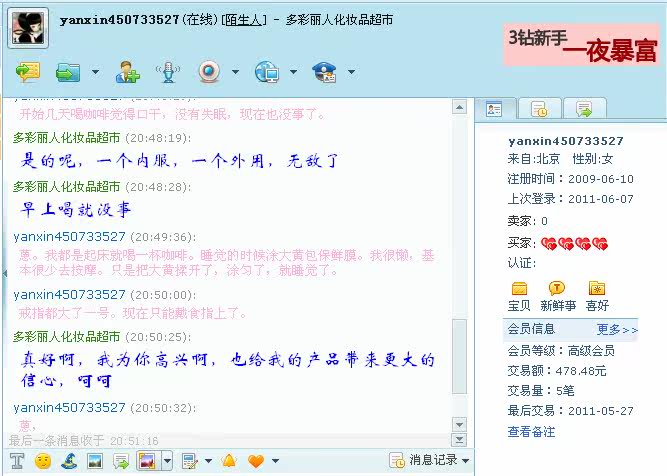Click the contact avatar picture
The width and height of the screenshot is (667, 476).
click(28, 28)
